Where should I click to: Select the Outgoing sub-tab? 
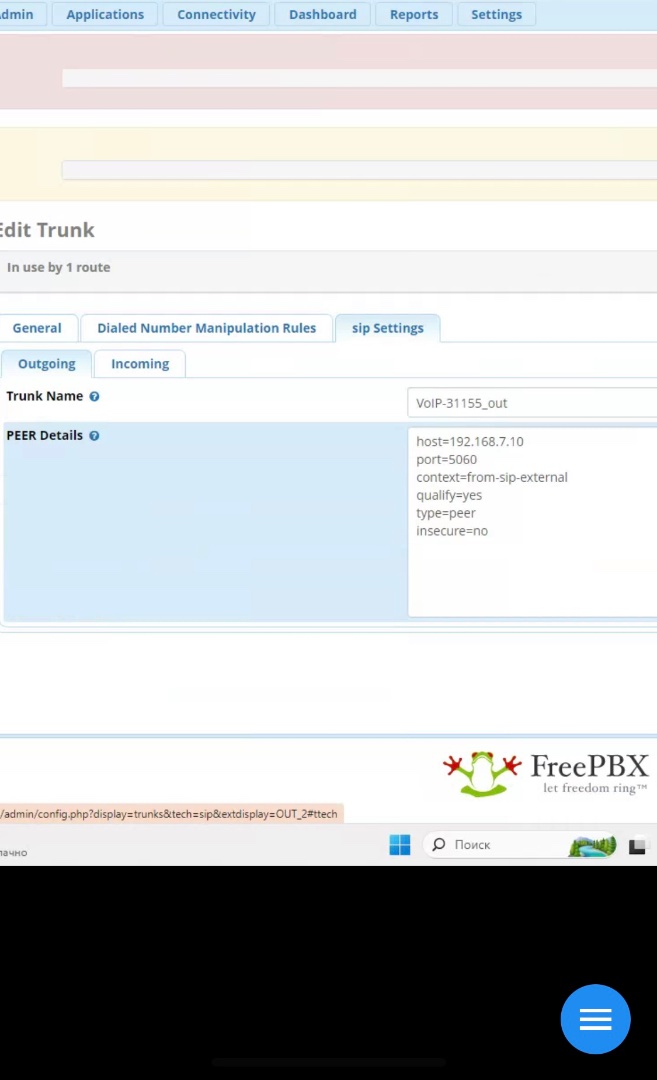47,364
